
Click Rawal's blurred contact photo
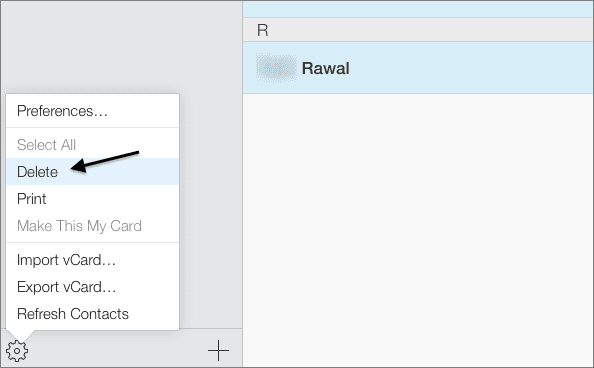tap(276, 68)
